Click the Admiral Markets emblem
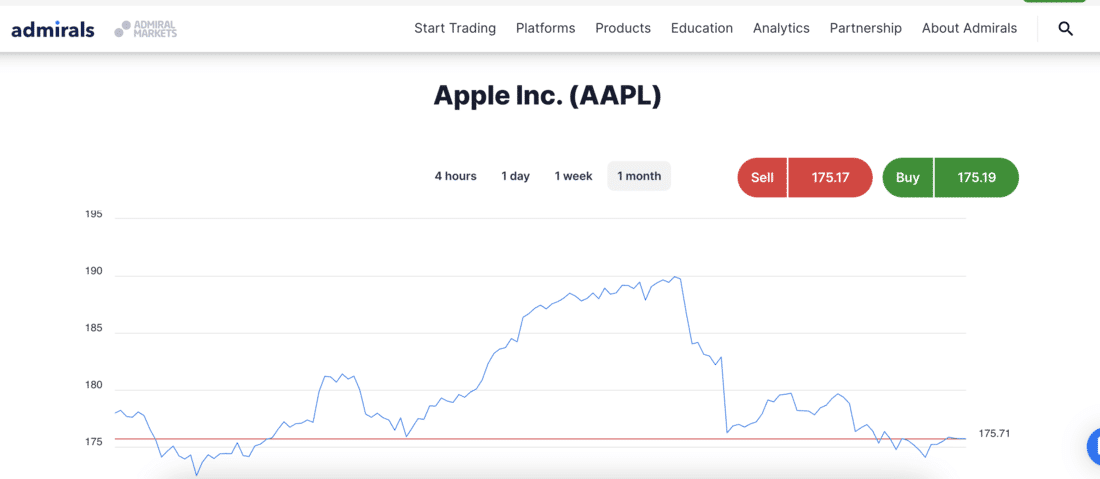 coord(146,29)
